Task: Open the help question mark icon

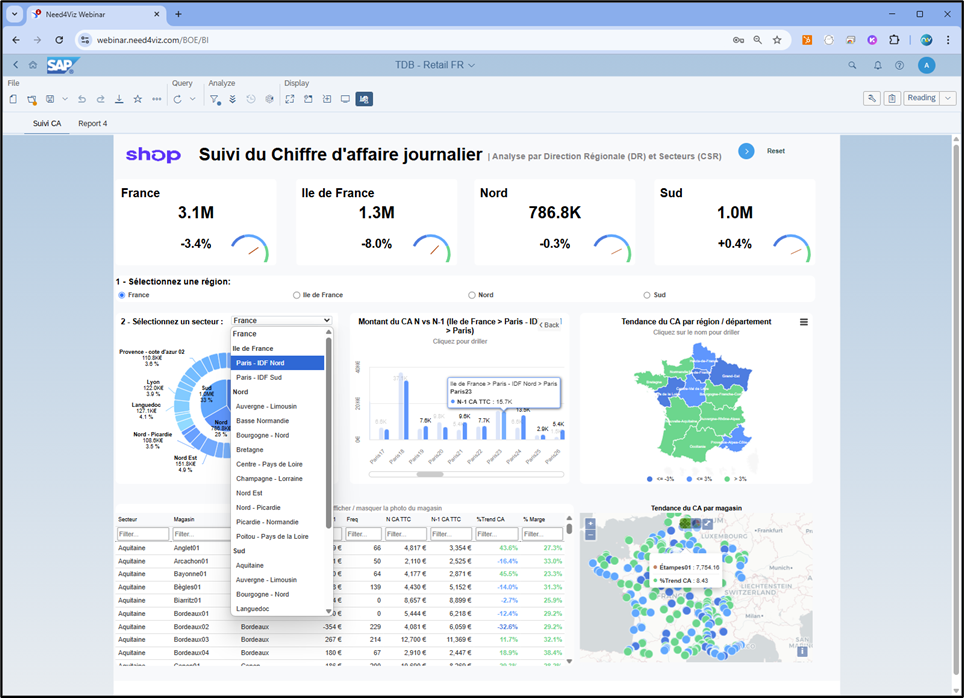Action: pyautogui.click(x=900, y=65)
